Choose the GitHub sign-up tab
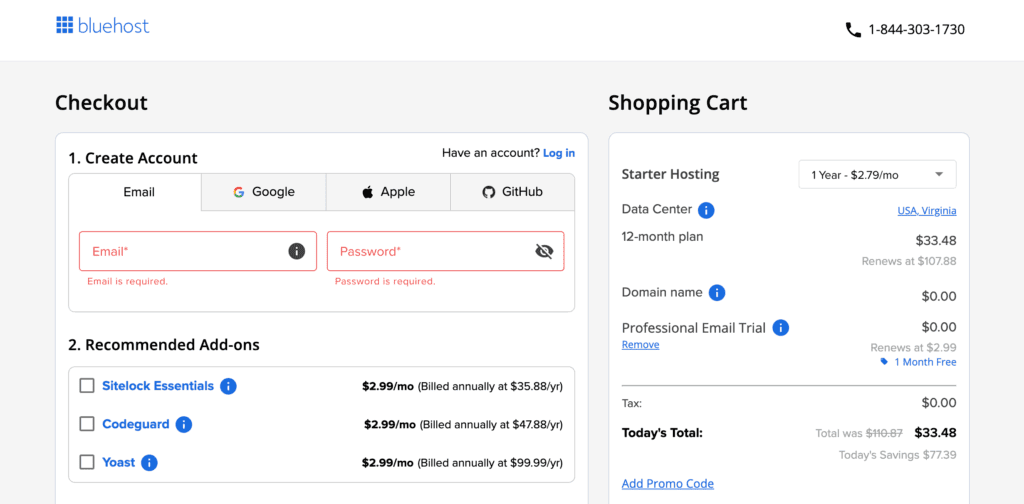This screenshot has width=1024, height=504. (x=512, y=192)
